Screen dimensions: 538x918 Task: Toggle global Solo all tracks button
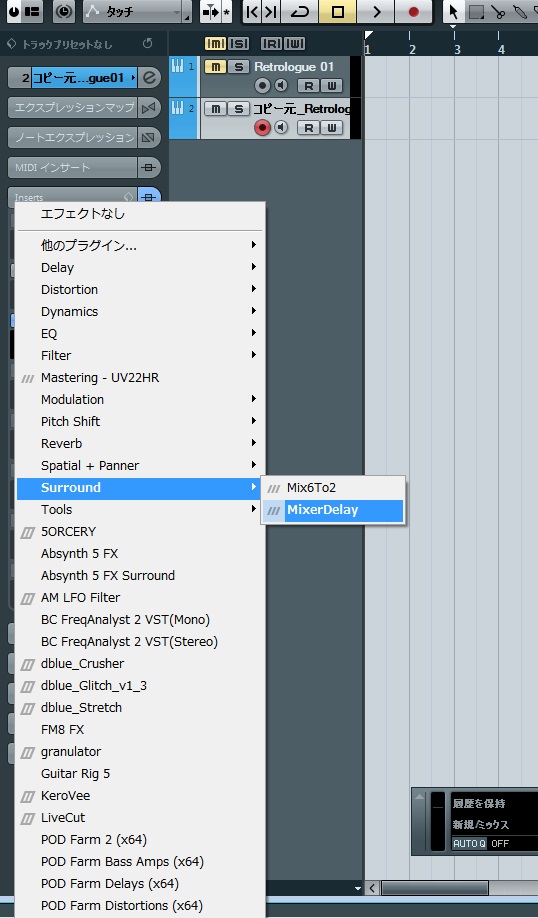(238, 44)
